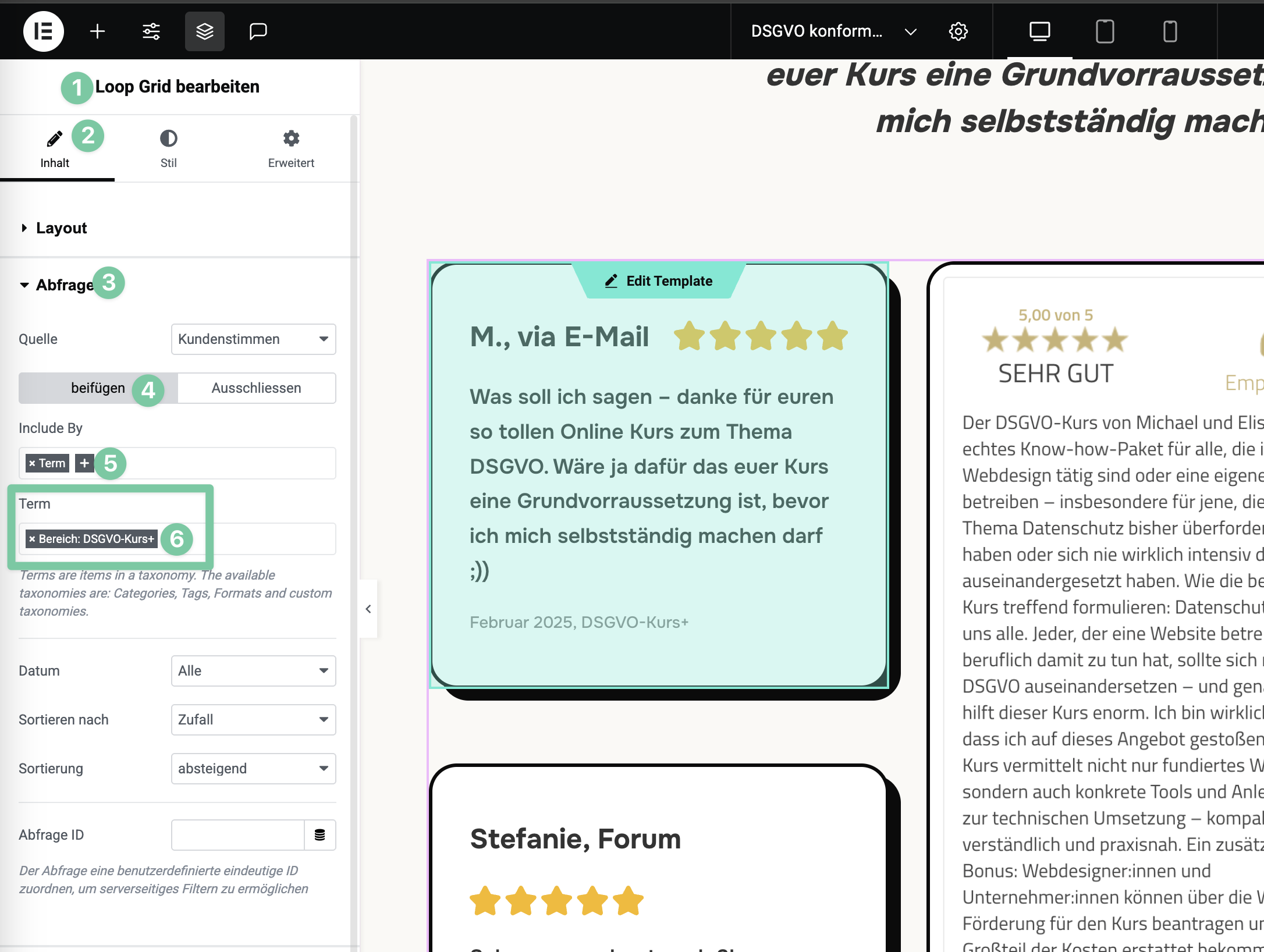Switch to the Stil tab
This screenshot has height=952, width=1264.
click(x=169, y=149)
